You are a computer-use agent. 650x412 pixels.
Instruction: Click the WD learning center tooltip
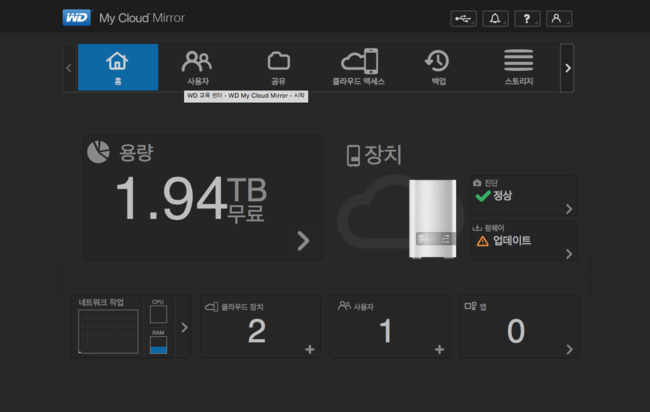246,96
